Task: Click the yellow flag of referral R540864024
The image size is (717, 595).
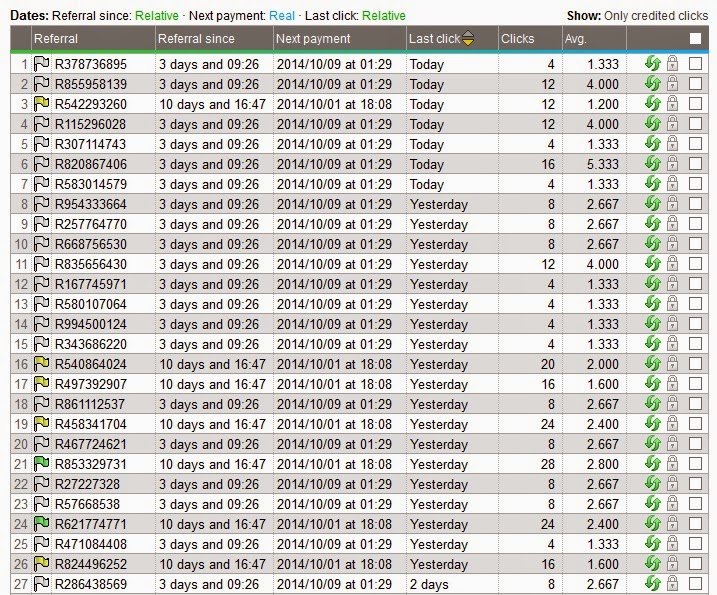Action: pyautogui.click(x=41, y=364)
